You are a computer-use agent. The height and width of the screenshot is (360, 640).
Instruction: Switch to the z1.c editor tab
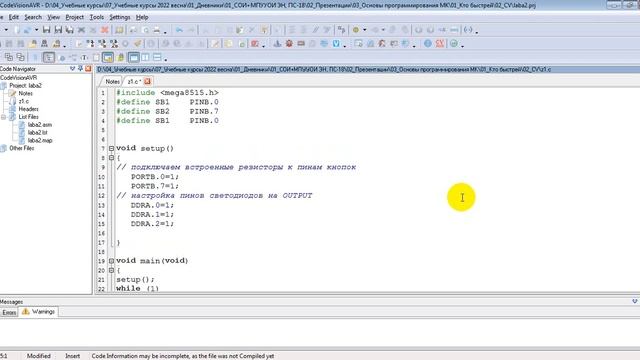point(134,82)
